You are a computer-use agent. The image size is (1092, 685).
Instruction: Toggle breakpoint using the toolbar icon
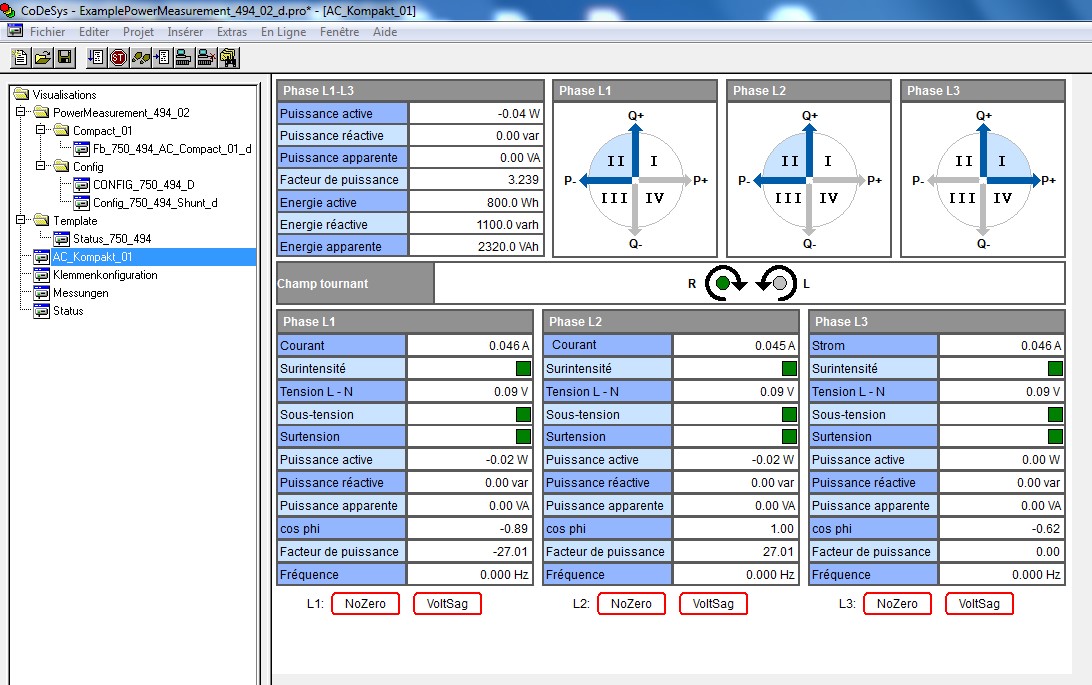click(x=162, y=57)
